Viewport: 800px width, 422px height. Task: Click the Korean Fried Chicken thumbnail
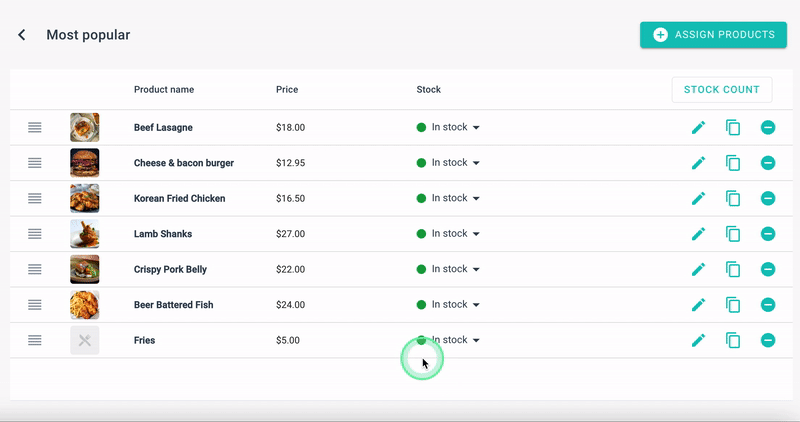point(85,198)
